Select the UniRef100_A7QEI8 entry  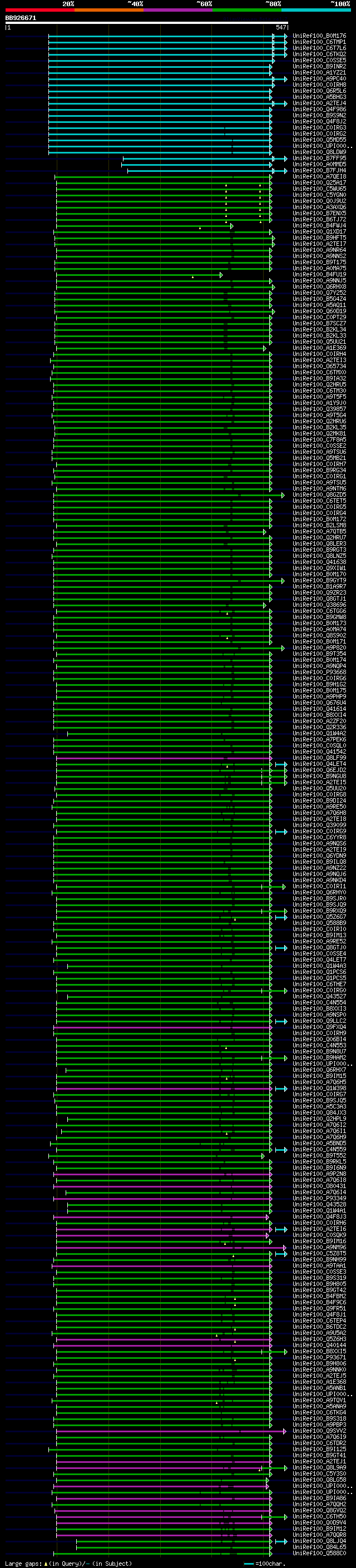coord(319,176)
